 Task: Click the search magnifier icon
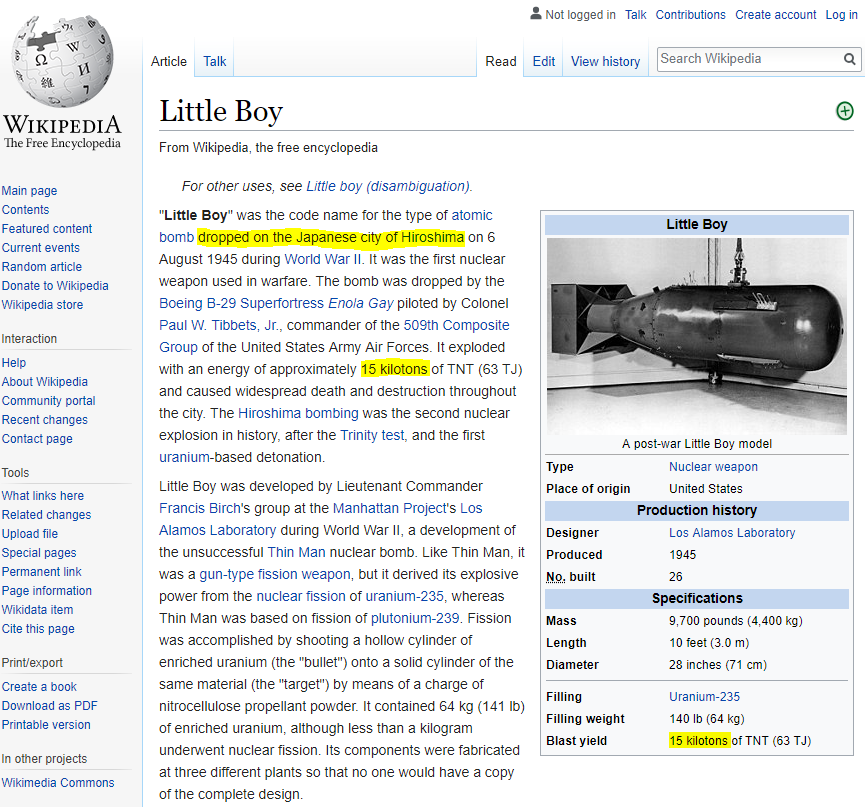pos(850,60)
